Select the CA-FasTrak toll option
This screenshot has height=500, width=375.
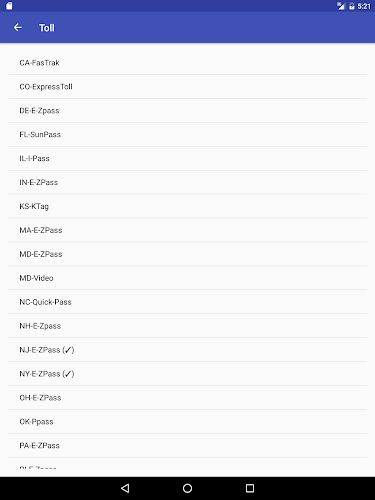pos(187,63)
